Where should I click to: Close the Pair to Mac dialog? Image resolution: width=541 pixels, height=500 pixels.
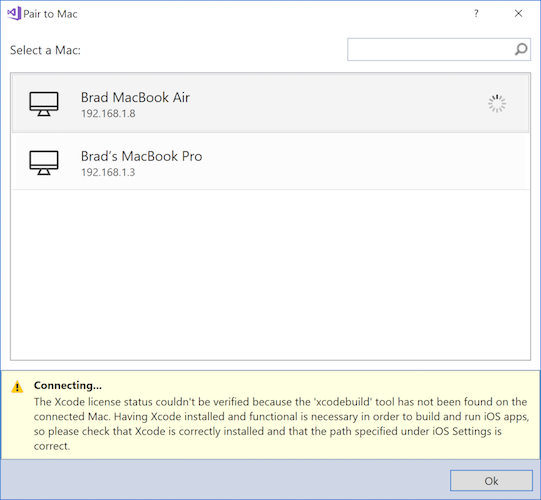pos(518,13)
